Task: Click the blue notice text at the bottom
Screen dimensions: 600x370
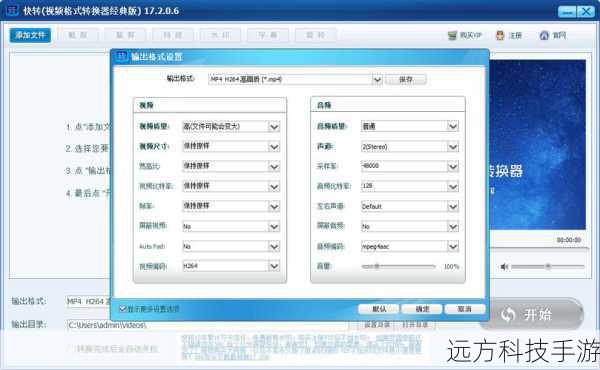Action: tap(301, 347)
